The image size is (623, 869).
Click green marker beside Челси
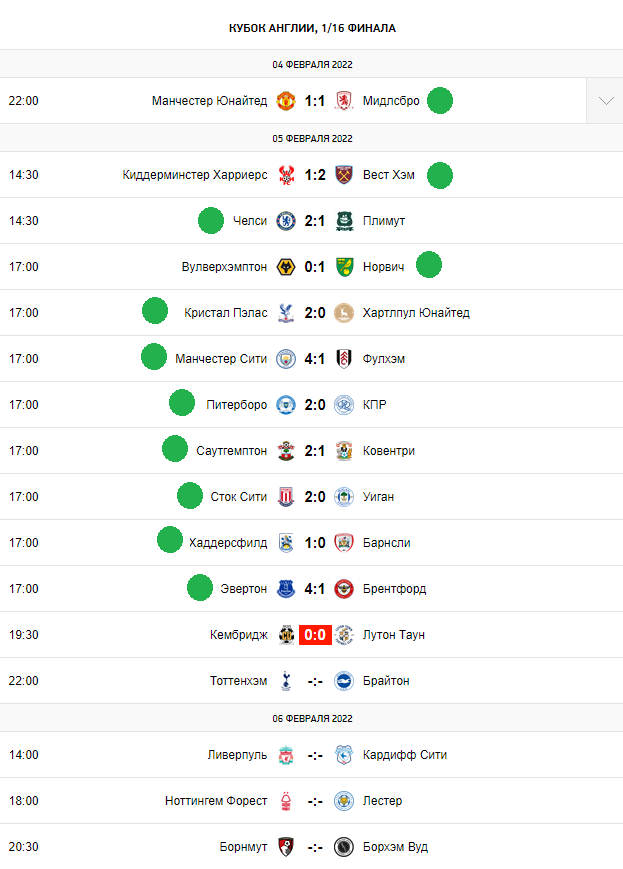point(211,221)
